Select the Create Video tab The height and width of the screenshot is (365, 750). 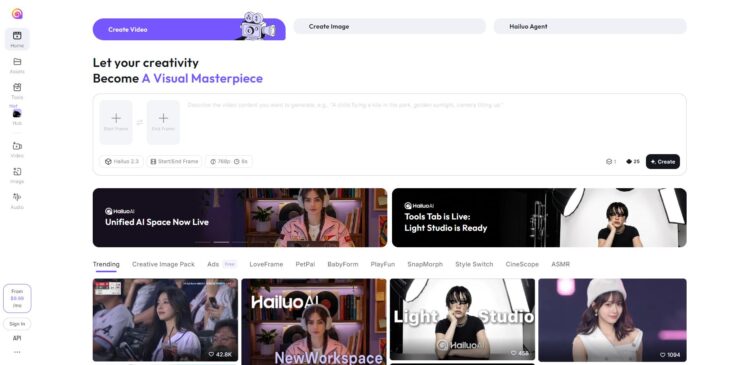pyautogui.click(x=189, y=29)
